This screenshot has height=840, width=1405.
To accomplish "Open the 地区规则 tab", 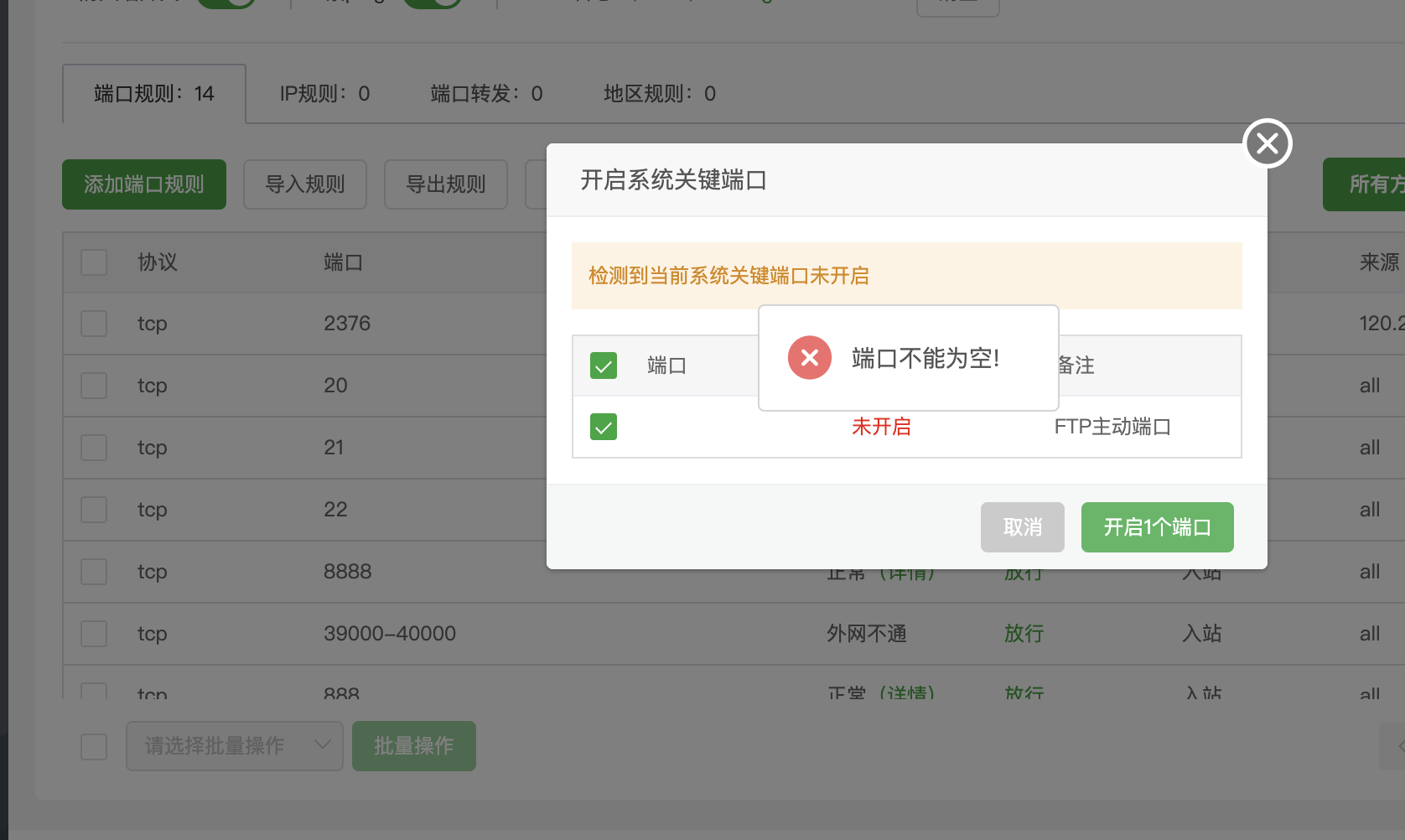I will [660, 94].
